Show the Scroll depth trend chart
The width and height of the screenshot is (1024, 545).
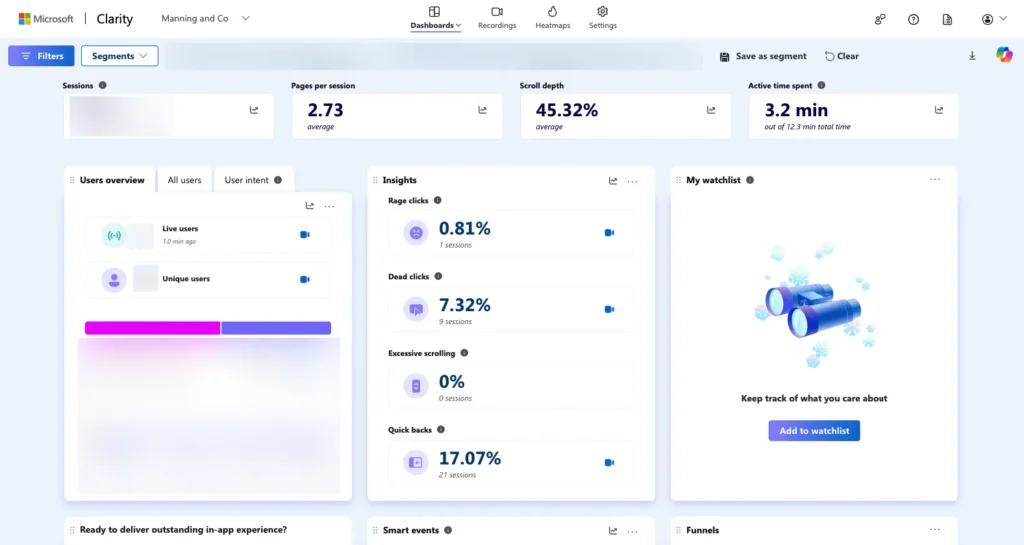pos(711,110)
